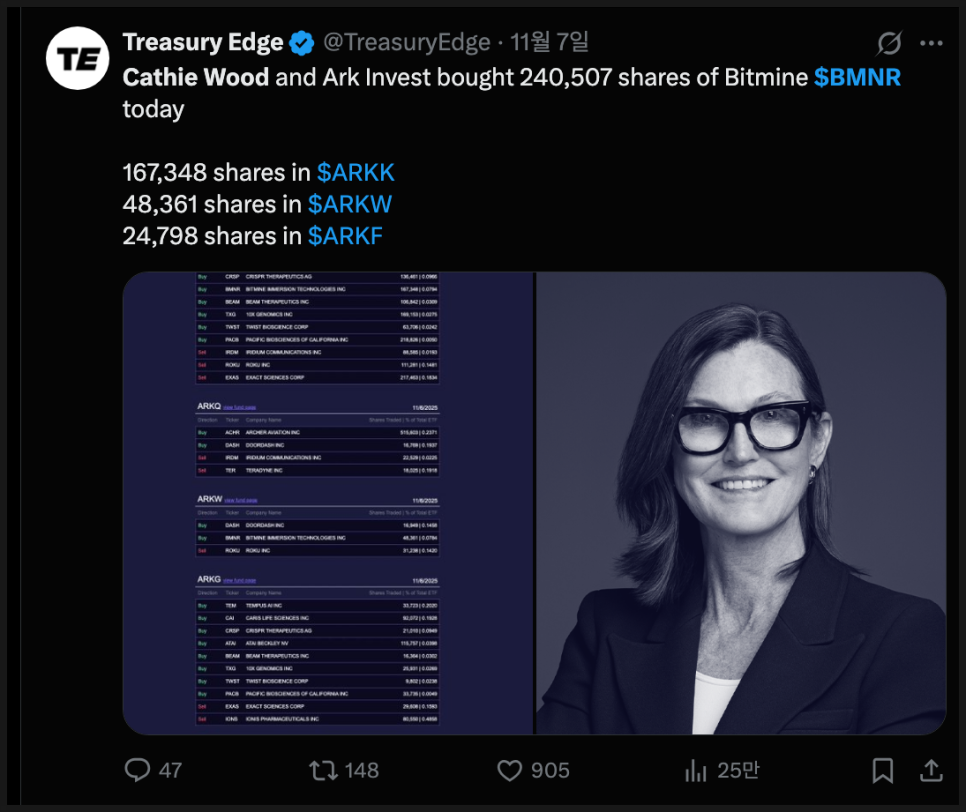Click the Grok icon beside the date
Viewport: 966px width, 812px height.
tap(889, 44)
